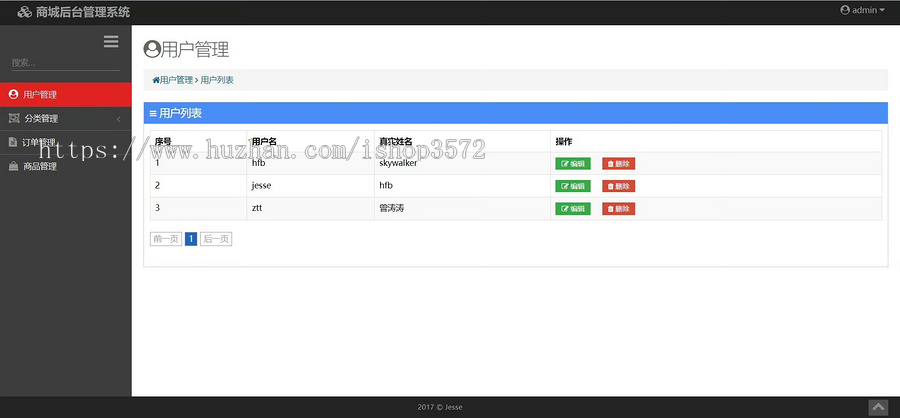Click the 用户管理 sidebar user icon
Image resolution: width=900 pixels, height=418 pixels.
coord(14,95)
